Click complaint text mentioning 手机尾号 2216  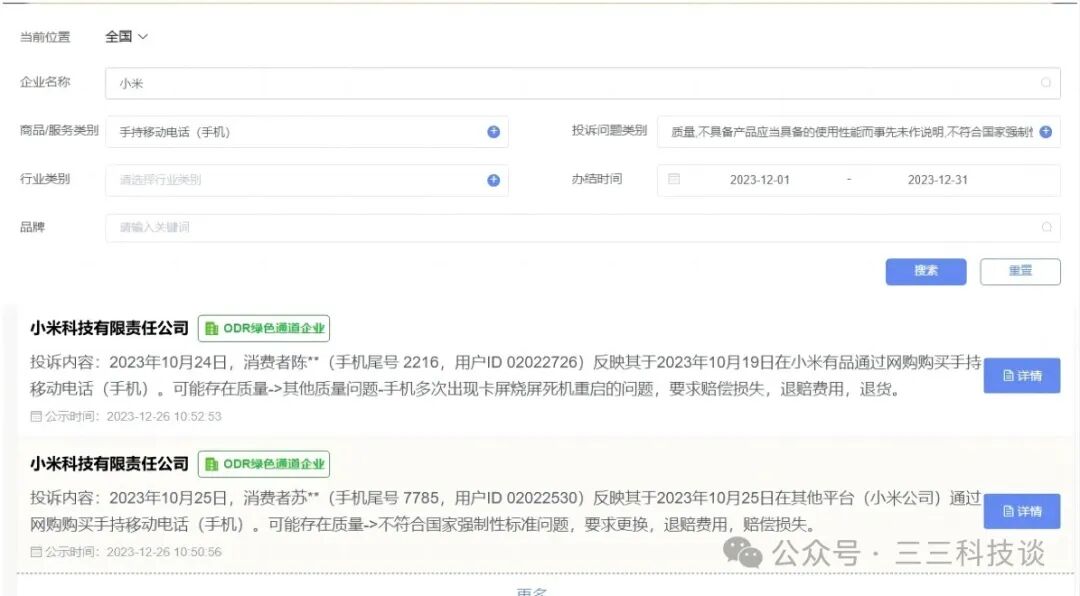[506, 376]
